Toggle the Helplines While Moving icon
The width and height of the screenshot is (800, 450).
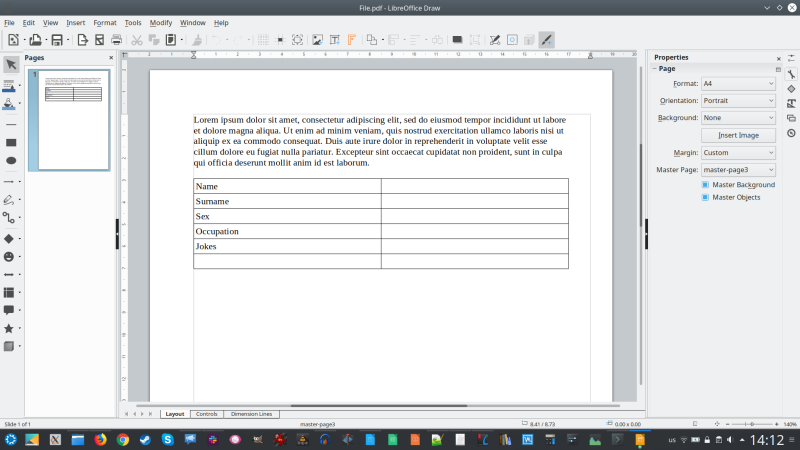tap(280, 40)
